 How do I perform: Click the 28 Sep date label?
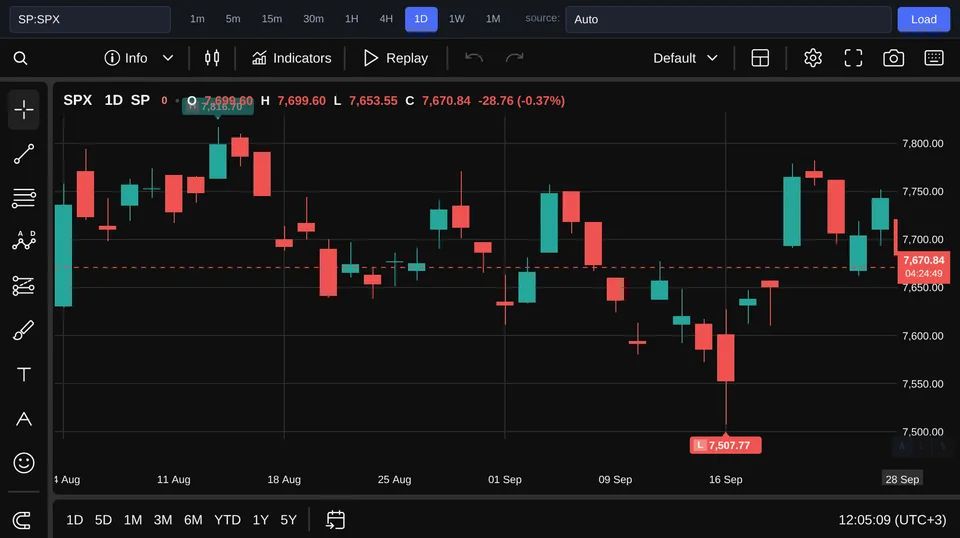coord(902,479)
